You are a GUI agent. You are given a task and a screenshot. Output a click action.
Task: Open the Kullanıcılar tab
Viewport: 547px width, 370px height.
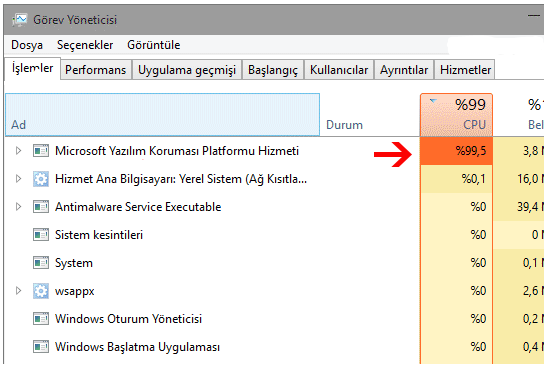point(339,70)
